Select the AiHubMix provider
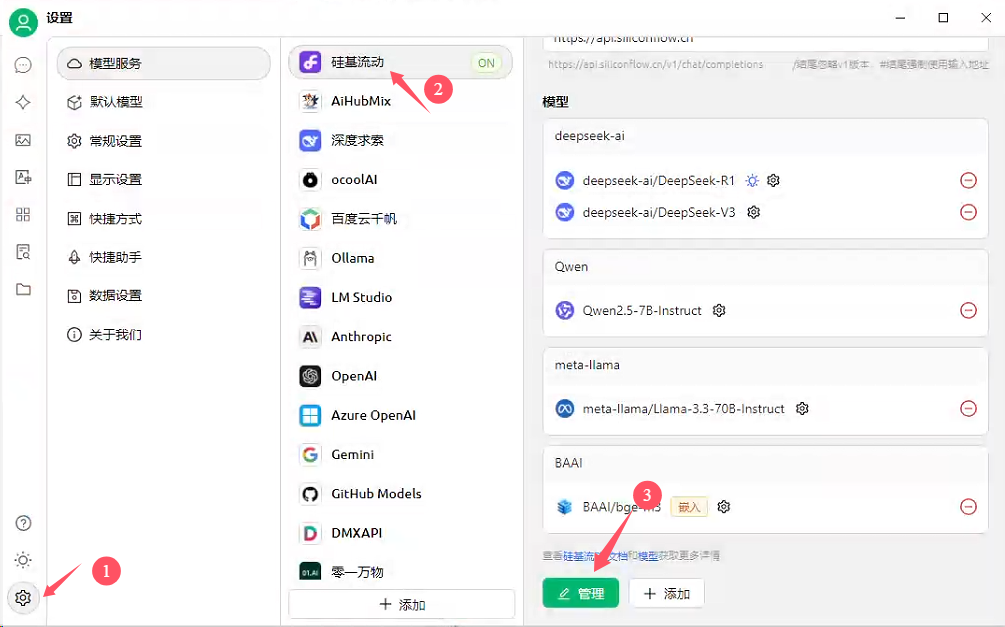 click(x=401, y=101)
